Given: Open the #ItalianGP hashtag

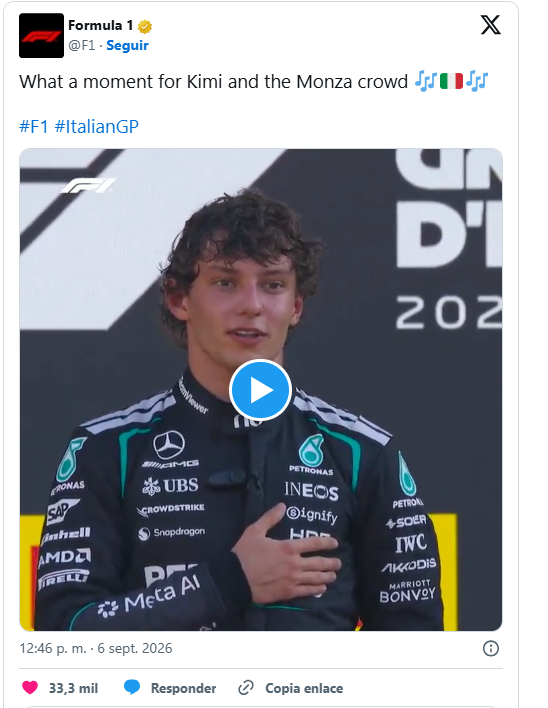Looking at the screenshot, I should tap(97, 126).
